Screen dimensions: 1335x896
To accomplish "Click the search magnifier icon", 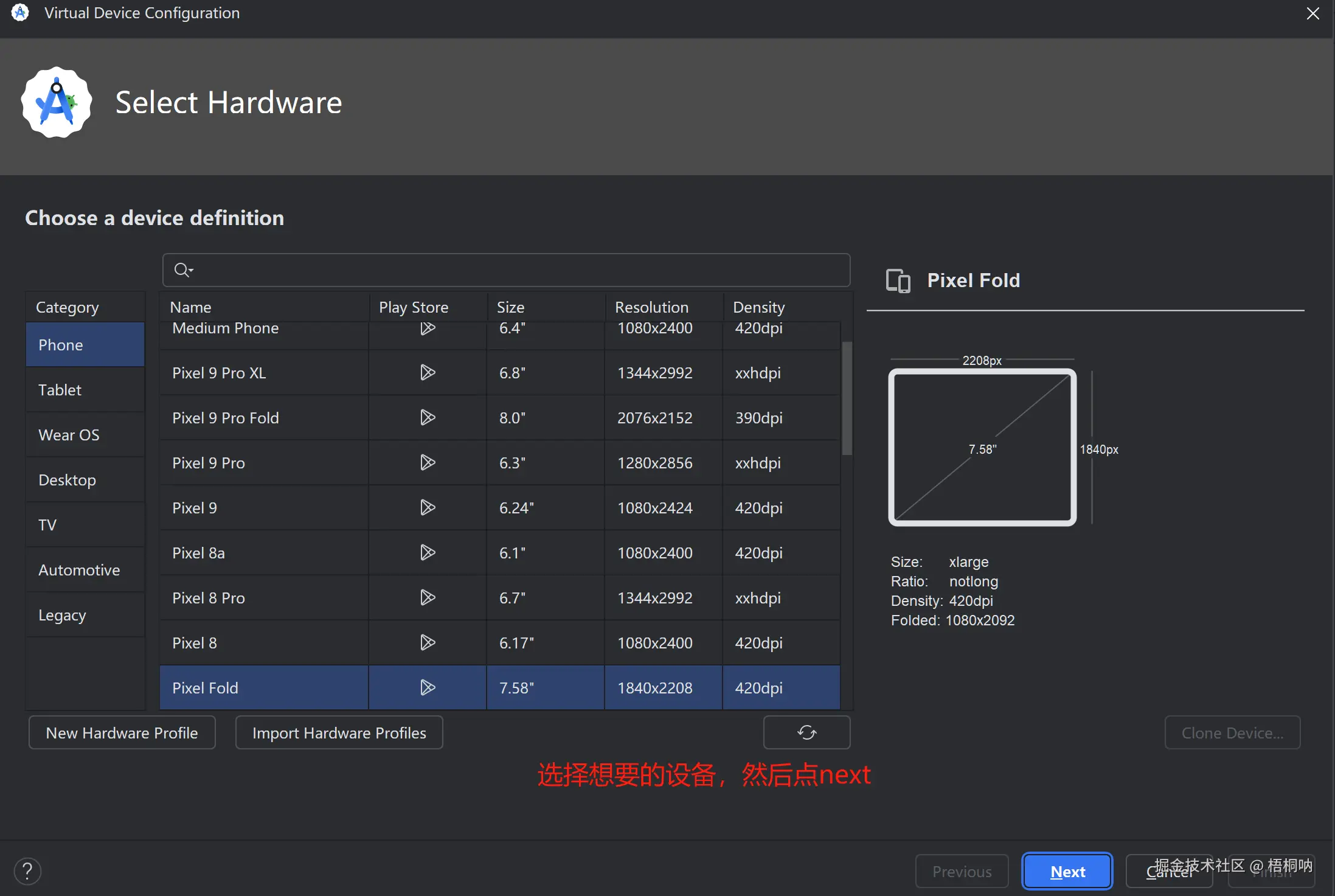I will point(183,269).
